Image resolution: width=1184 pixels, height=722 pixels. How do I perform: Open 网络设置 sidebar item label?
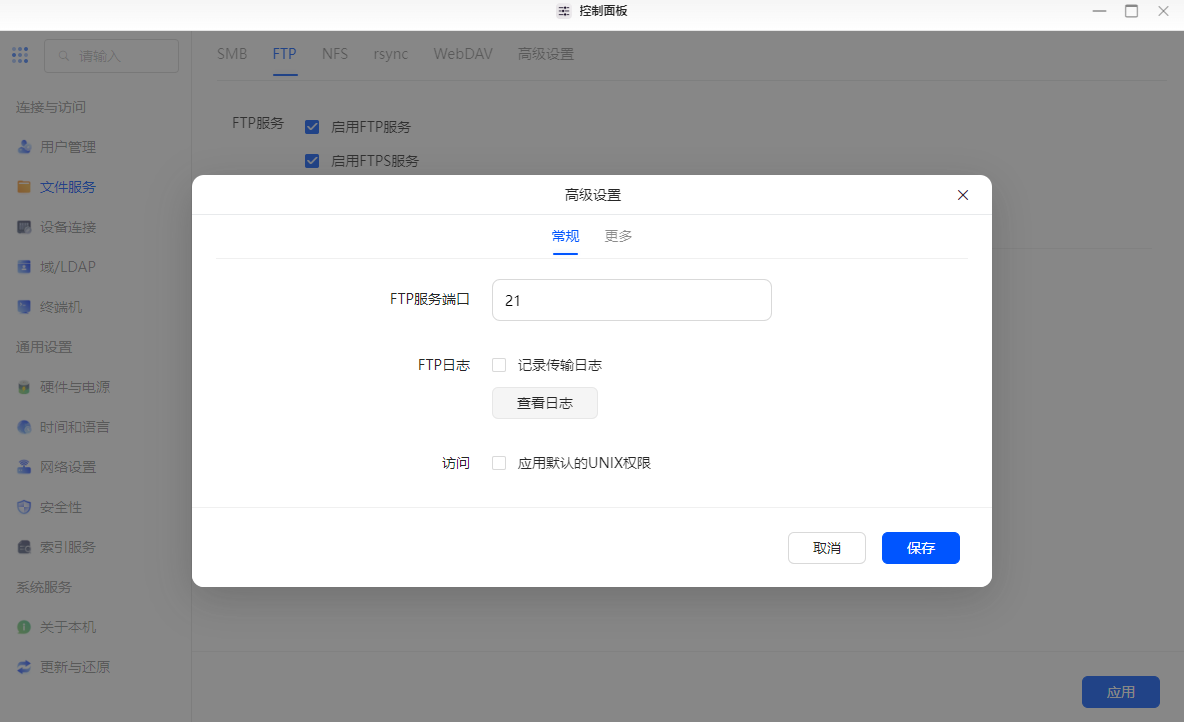pos(68,467)
